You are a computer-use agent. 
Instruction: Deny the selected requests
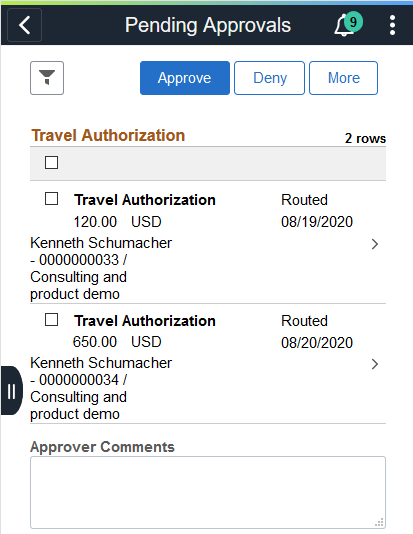(269, 78)
